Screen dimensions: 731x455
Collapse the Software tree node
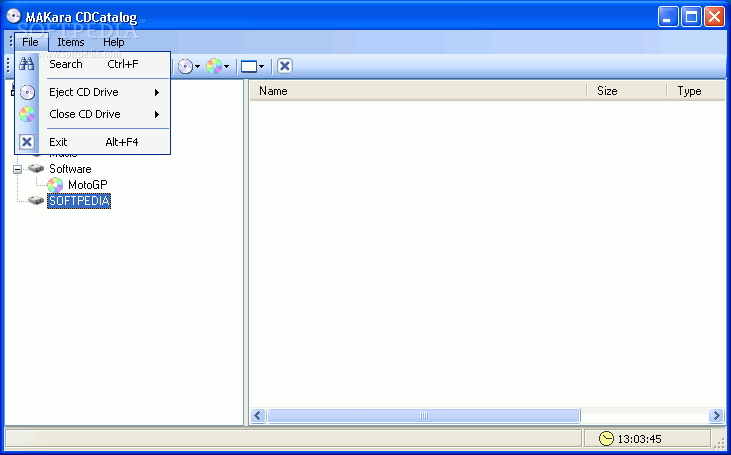pyautogui.click(x=17, y=169)
